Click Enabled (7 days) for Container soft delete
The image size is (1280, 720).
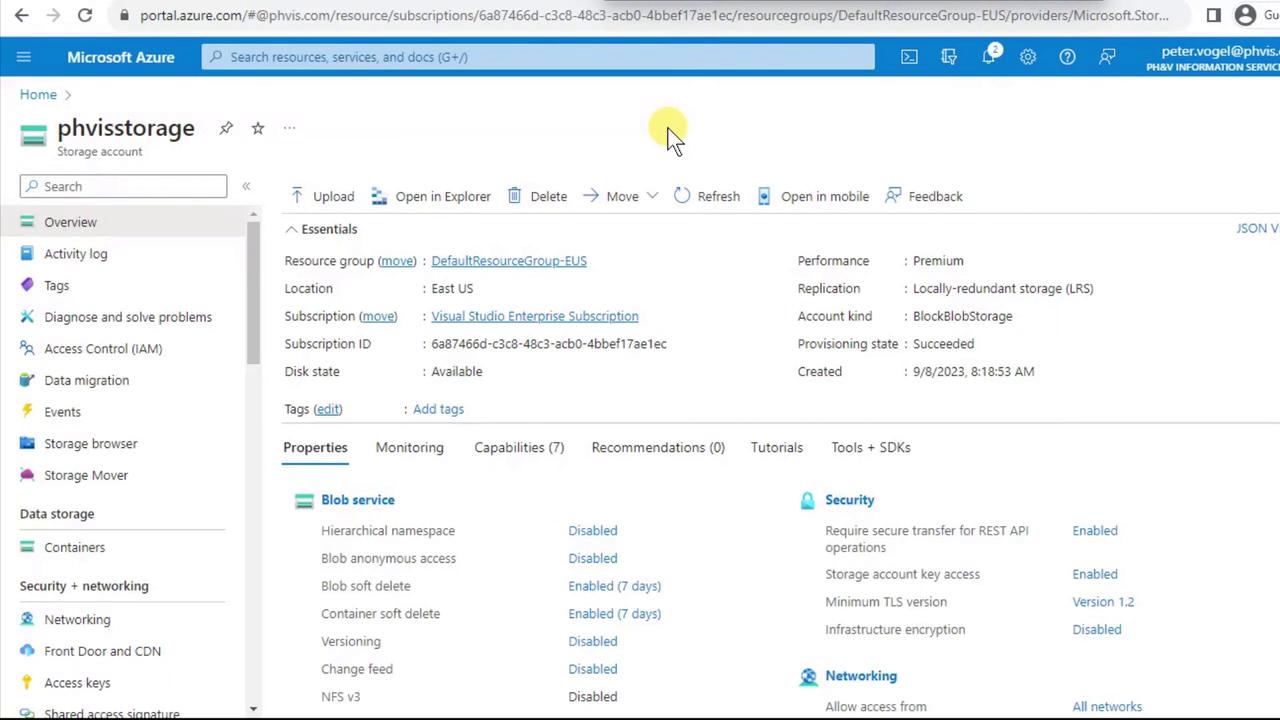[x=615, y=614]
